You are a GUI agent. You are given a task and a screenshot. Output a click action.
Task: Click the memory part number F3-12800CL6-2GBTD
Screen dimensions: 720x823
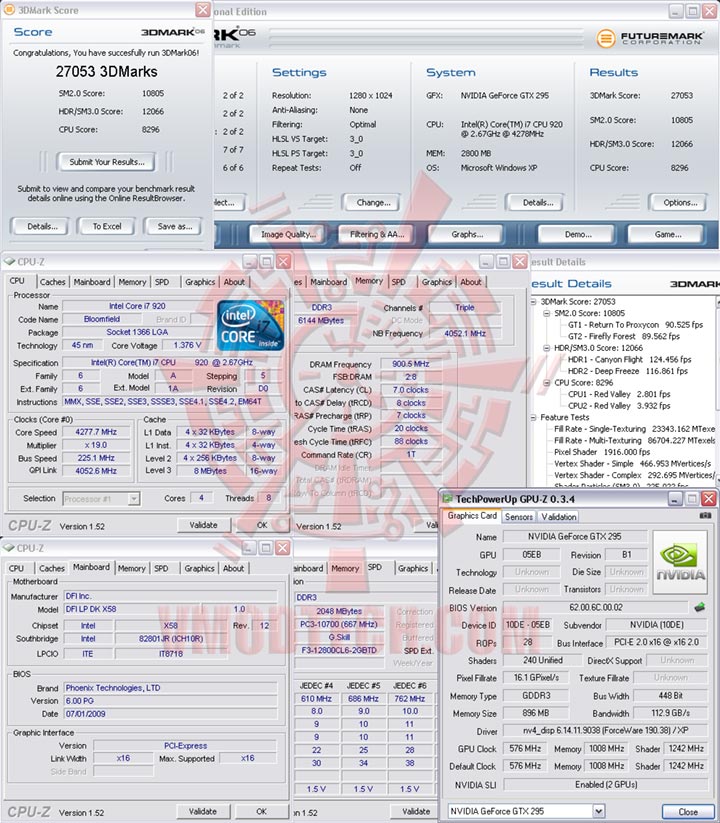[338, 650]
